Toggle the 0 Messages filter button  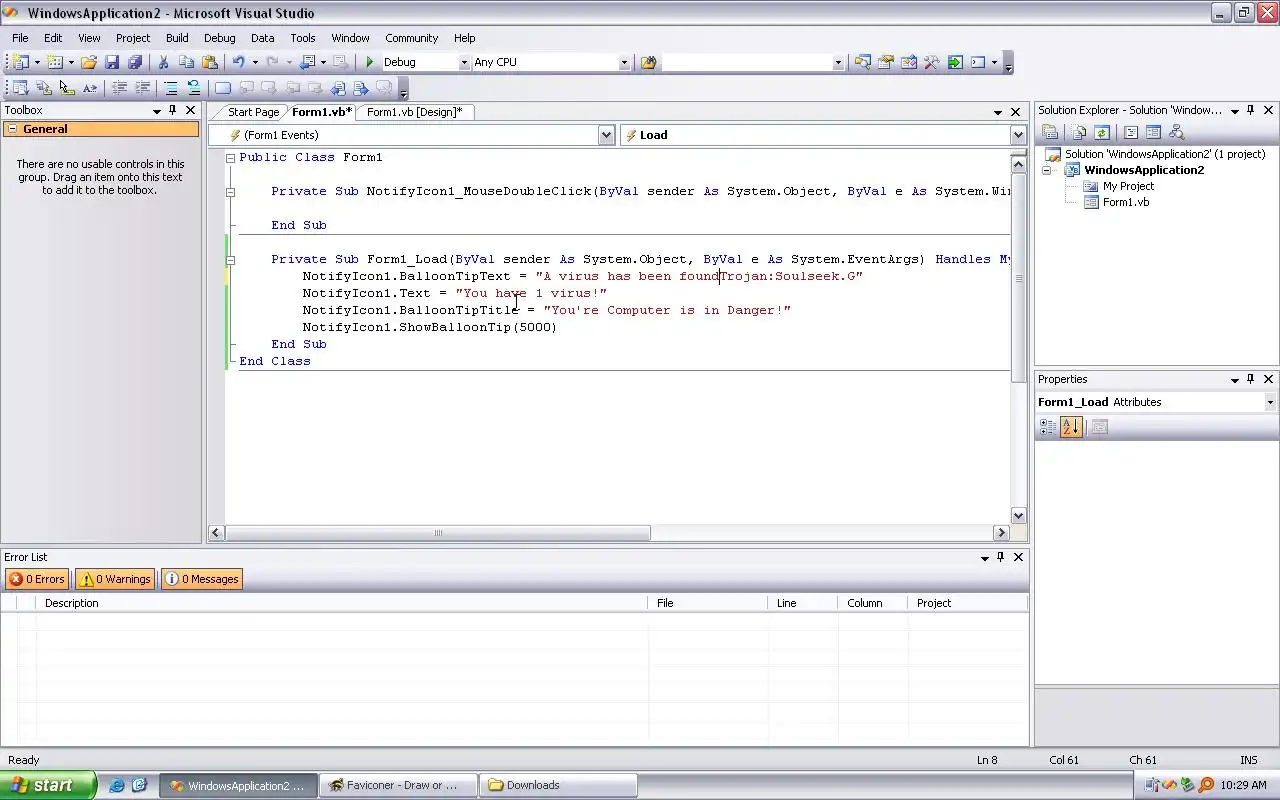click(x=202, y=579)
